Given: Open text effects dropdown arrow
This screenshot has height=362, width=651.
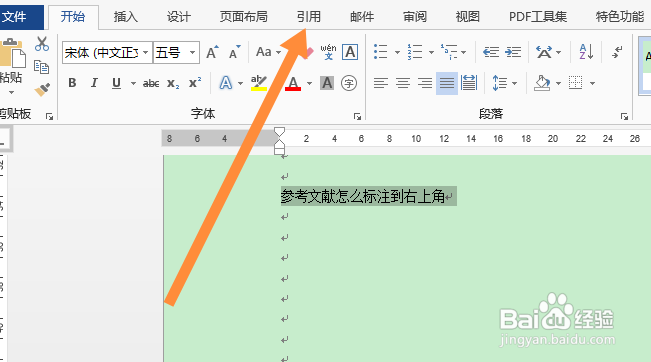Looking at the screenshot, I should point(240,83).
